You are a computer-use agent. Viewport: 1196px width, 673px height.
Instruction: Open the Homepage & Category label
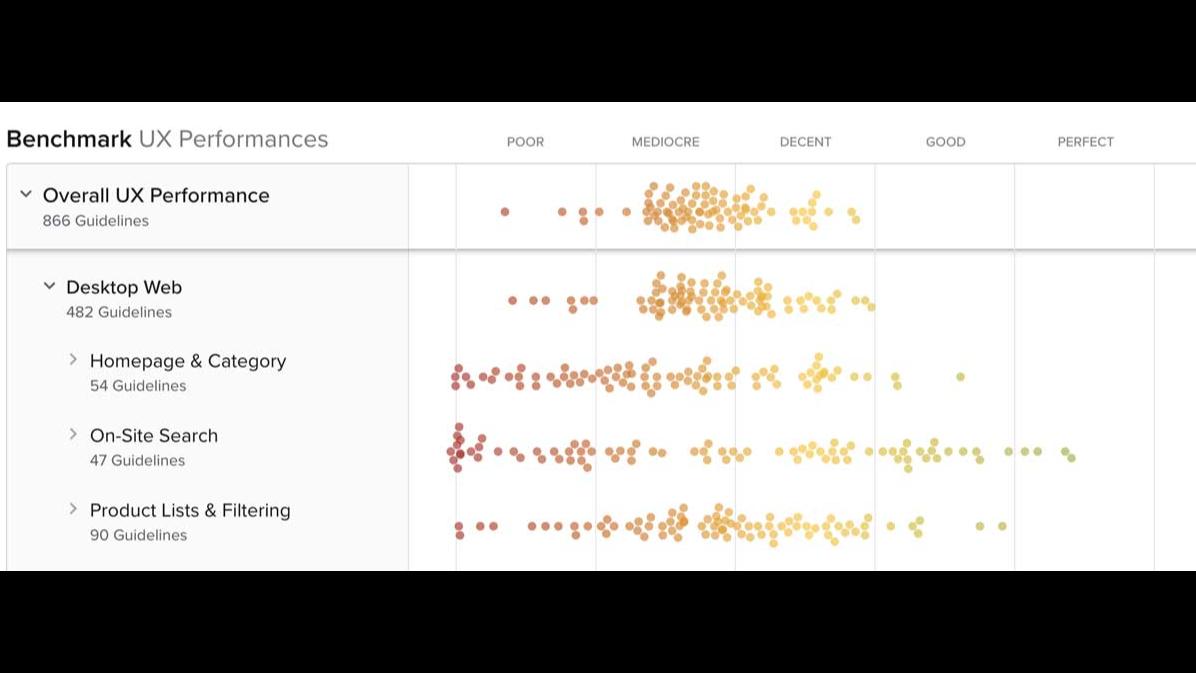(x=188, y=361)
